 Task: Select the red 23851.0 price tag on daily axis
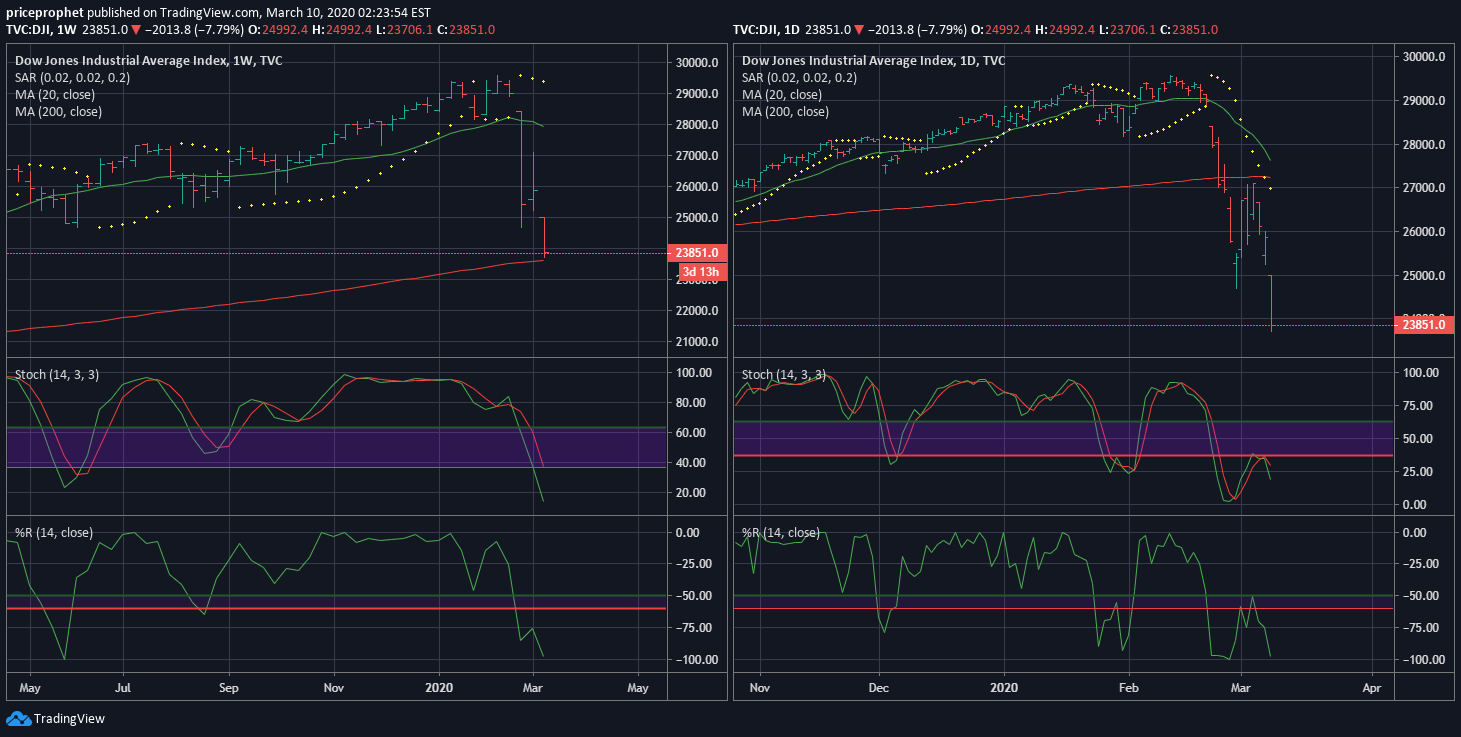(1423, 324)
